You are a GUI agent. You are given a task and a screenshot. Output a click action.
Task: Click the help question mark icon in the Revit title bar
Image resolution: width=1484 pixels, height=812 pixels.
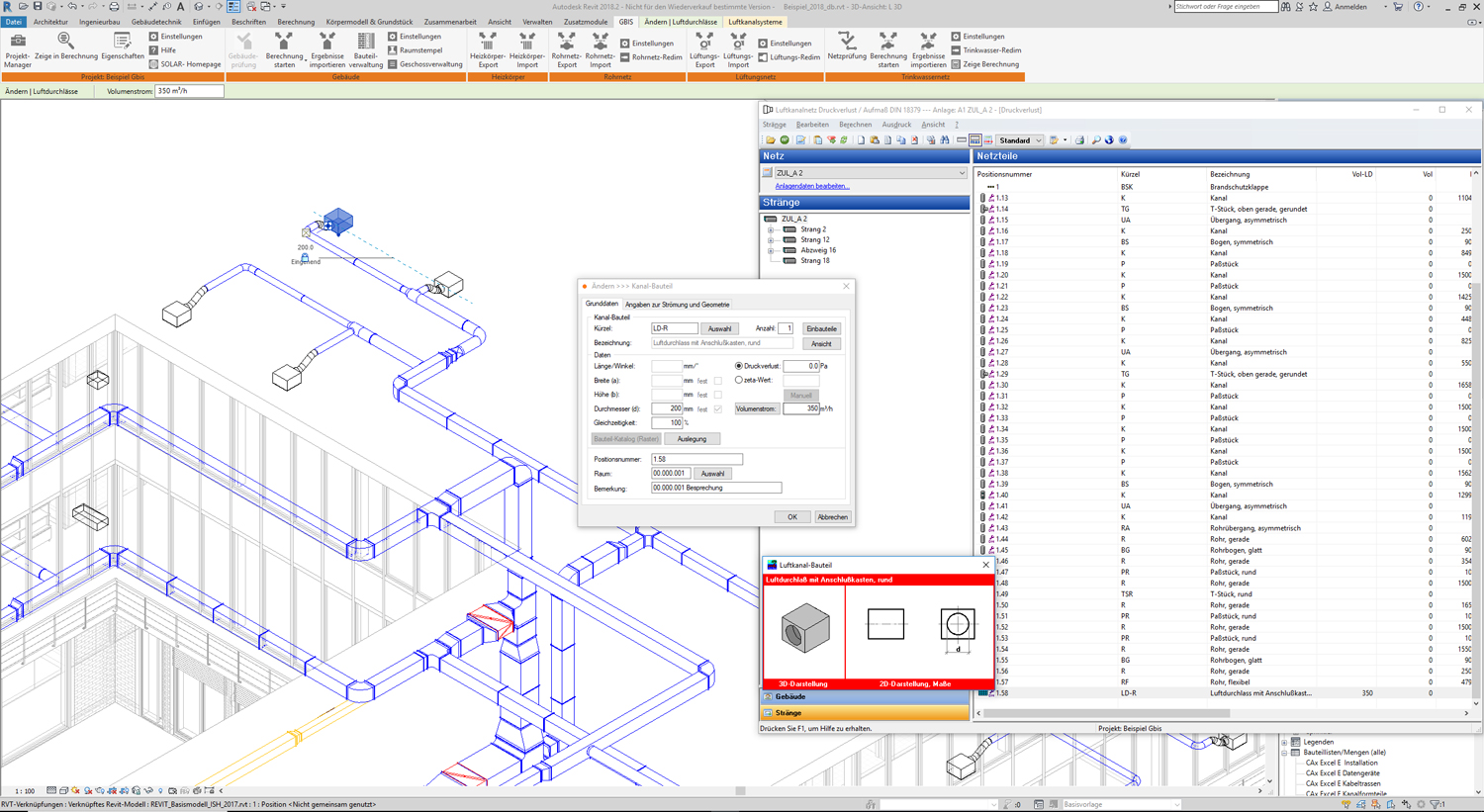(x=1419, y=7)
